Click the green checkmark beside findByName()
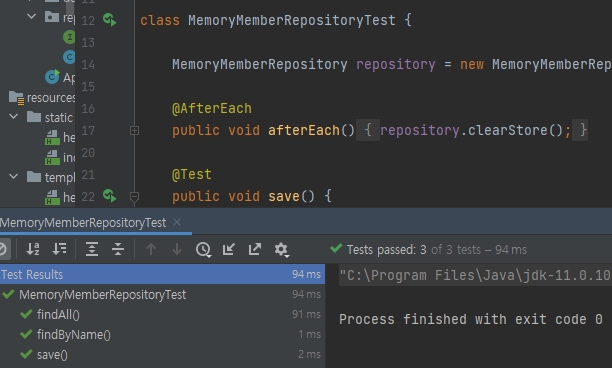The image size is (612, 368). (x=26, y=334)
